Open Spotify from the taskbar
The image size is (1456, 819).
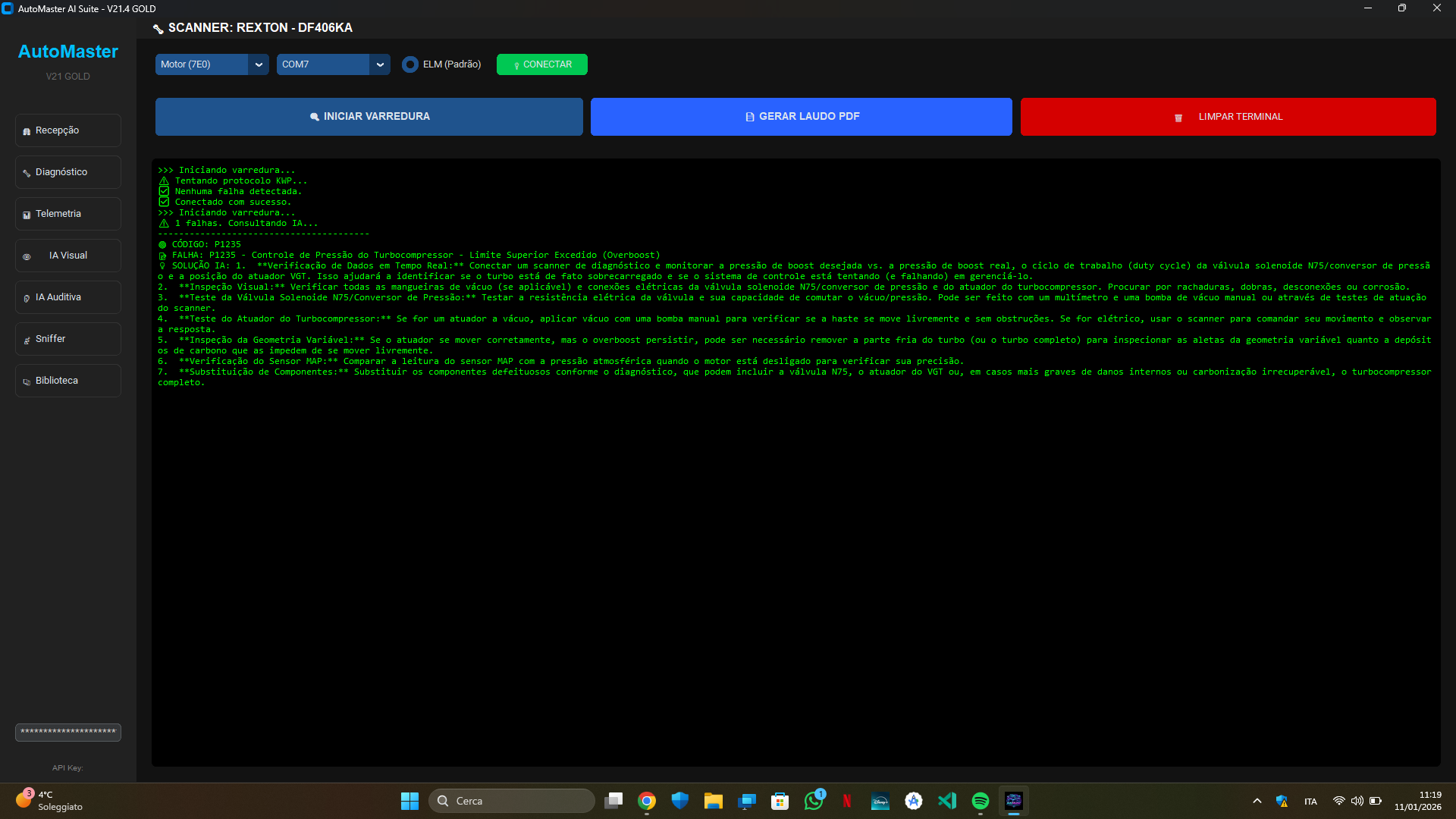980,801
